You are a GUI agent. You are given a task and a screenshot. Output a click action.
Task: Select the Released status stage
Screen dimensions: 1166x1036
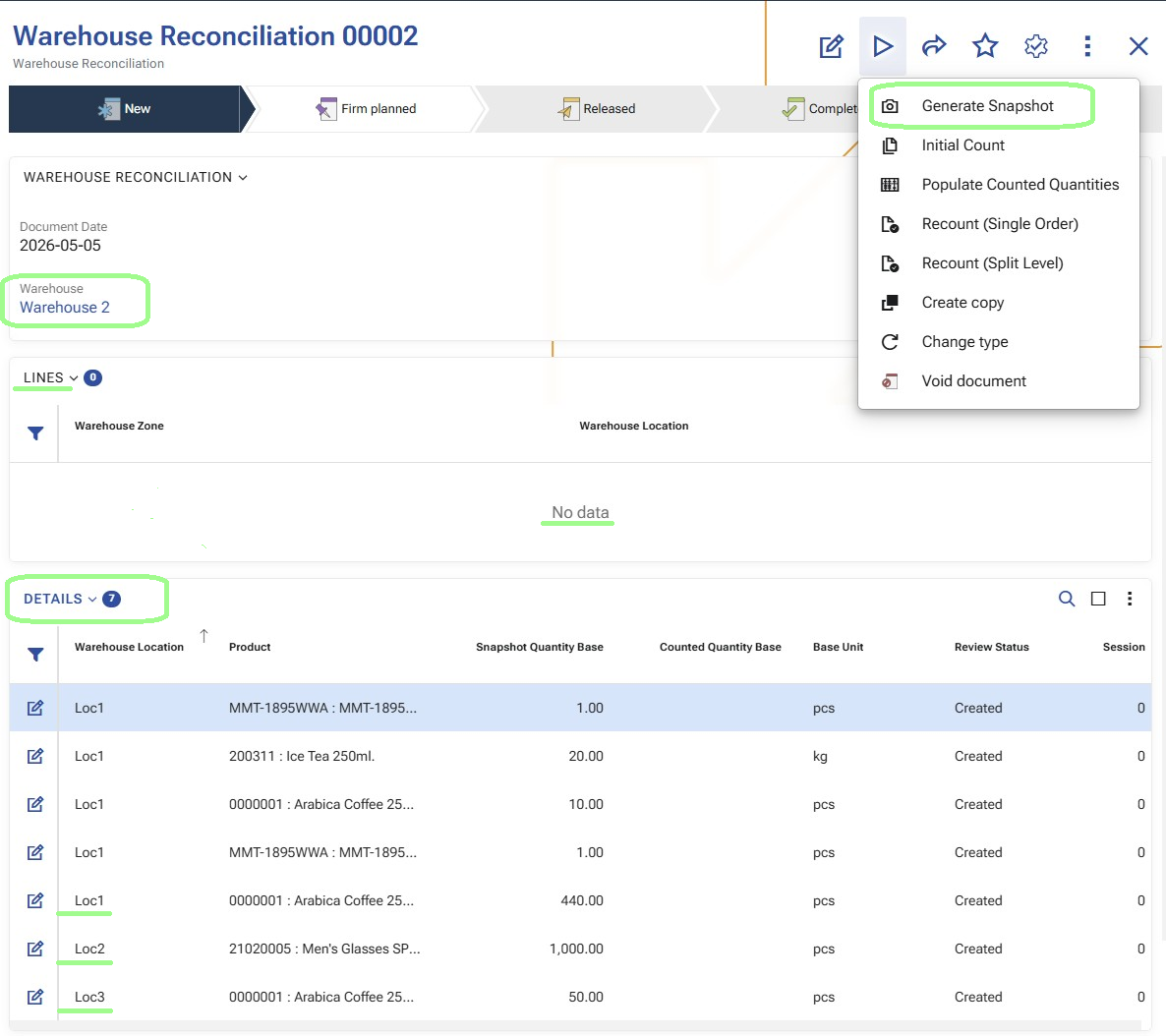(x=597, y=108)
